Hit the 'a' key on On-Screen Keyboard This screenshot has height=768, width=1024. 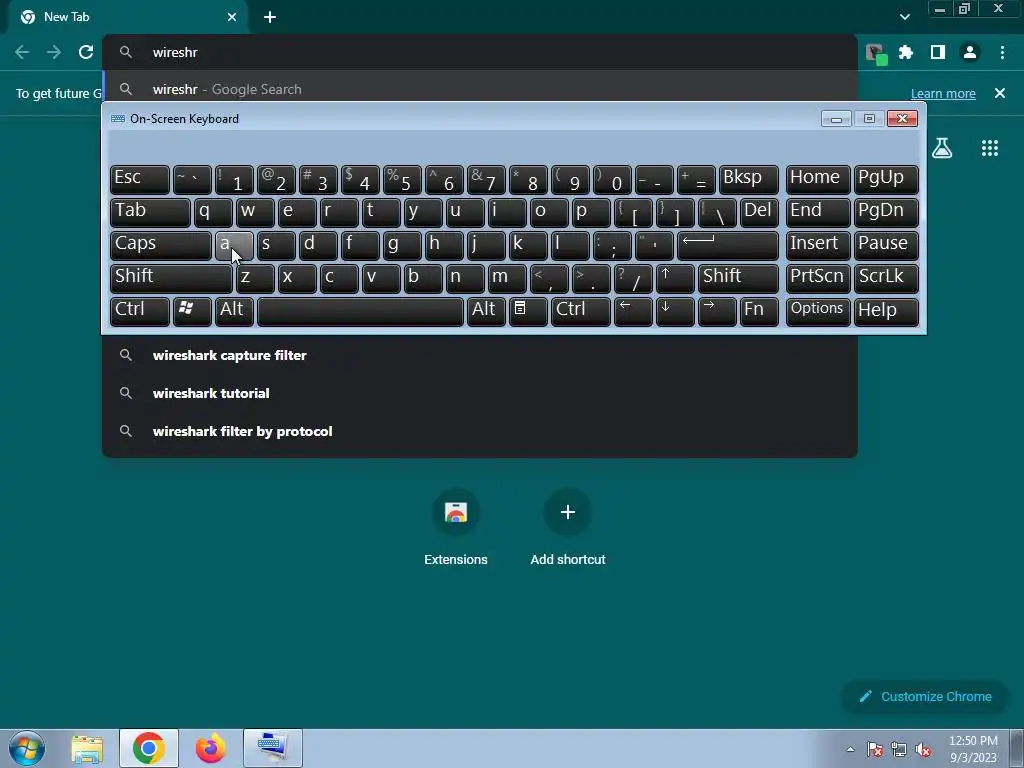coord(234,245)
